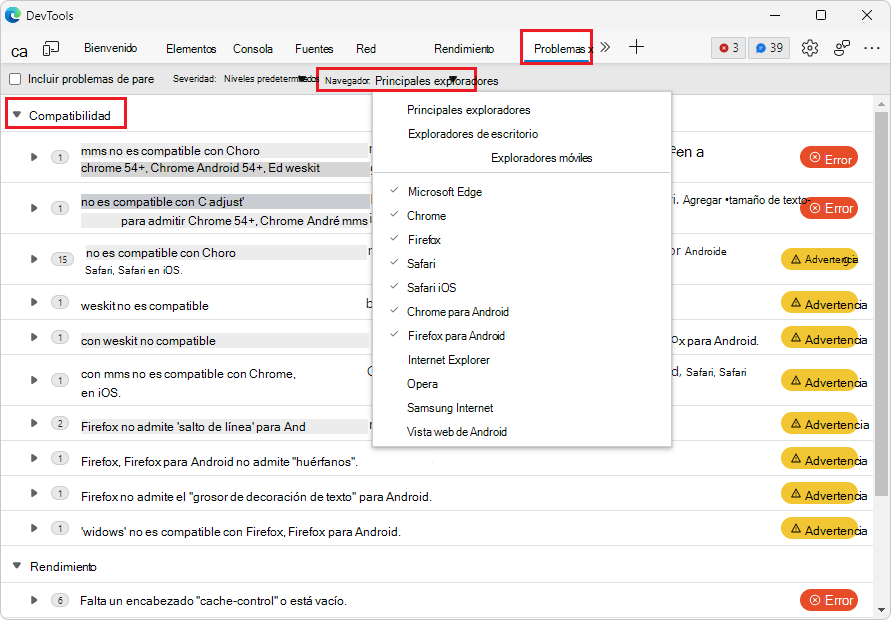Click the red errors counter showing 3

[x=728, y=48]
